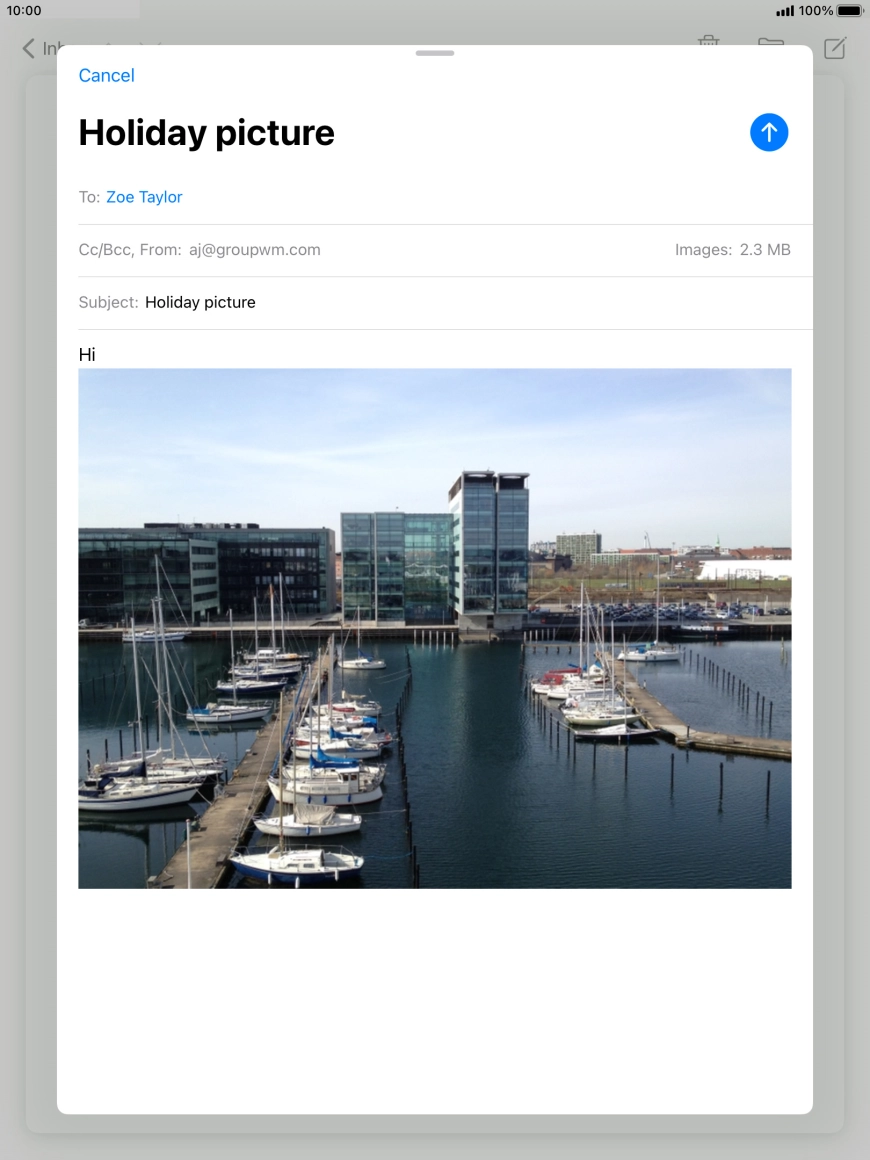Tap the grabber handle above the draft
Screen dimensions: 870x1160
coord(434,53)
